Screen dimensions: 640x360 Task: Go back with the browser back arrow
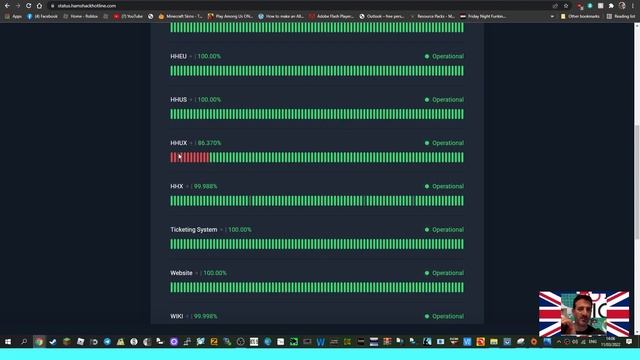point(7,6)
